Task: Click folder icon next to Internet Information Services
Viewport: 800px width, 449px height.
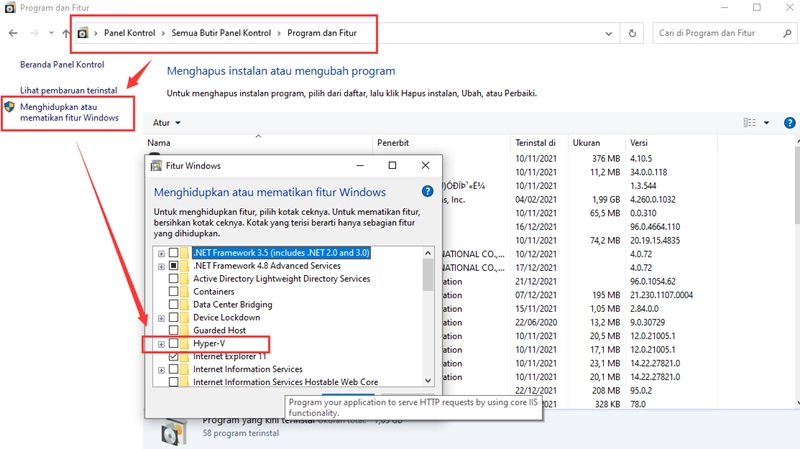Action: tap(184, 369)
